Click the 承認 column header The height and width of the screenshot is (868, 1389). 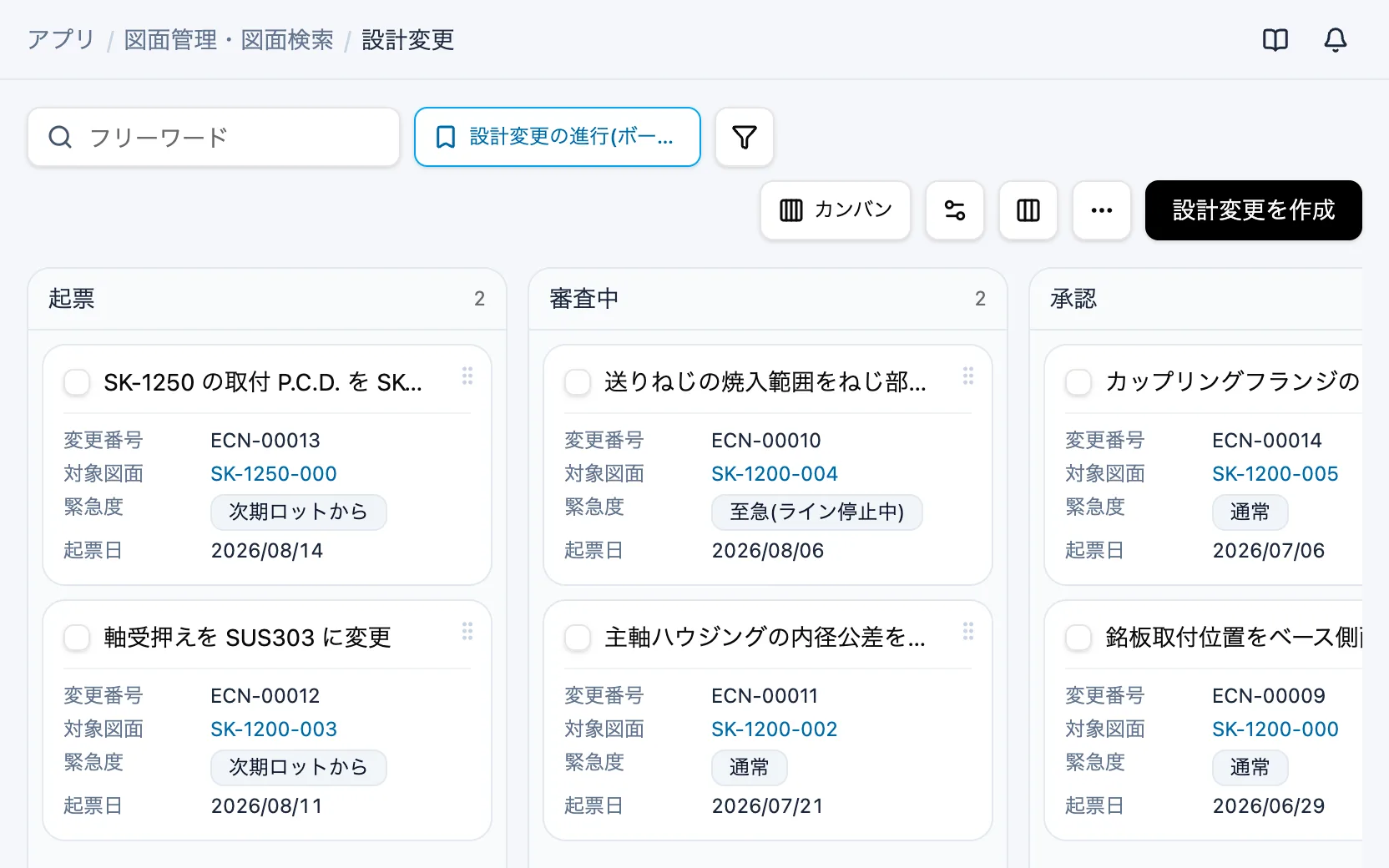coord(1196,299)
